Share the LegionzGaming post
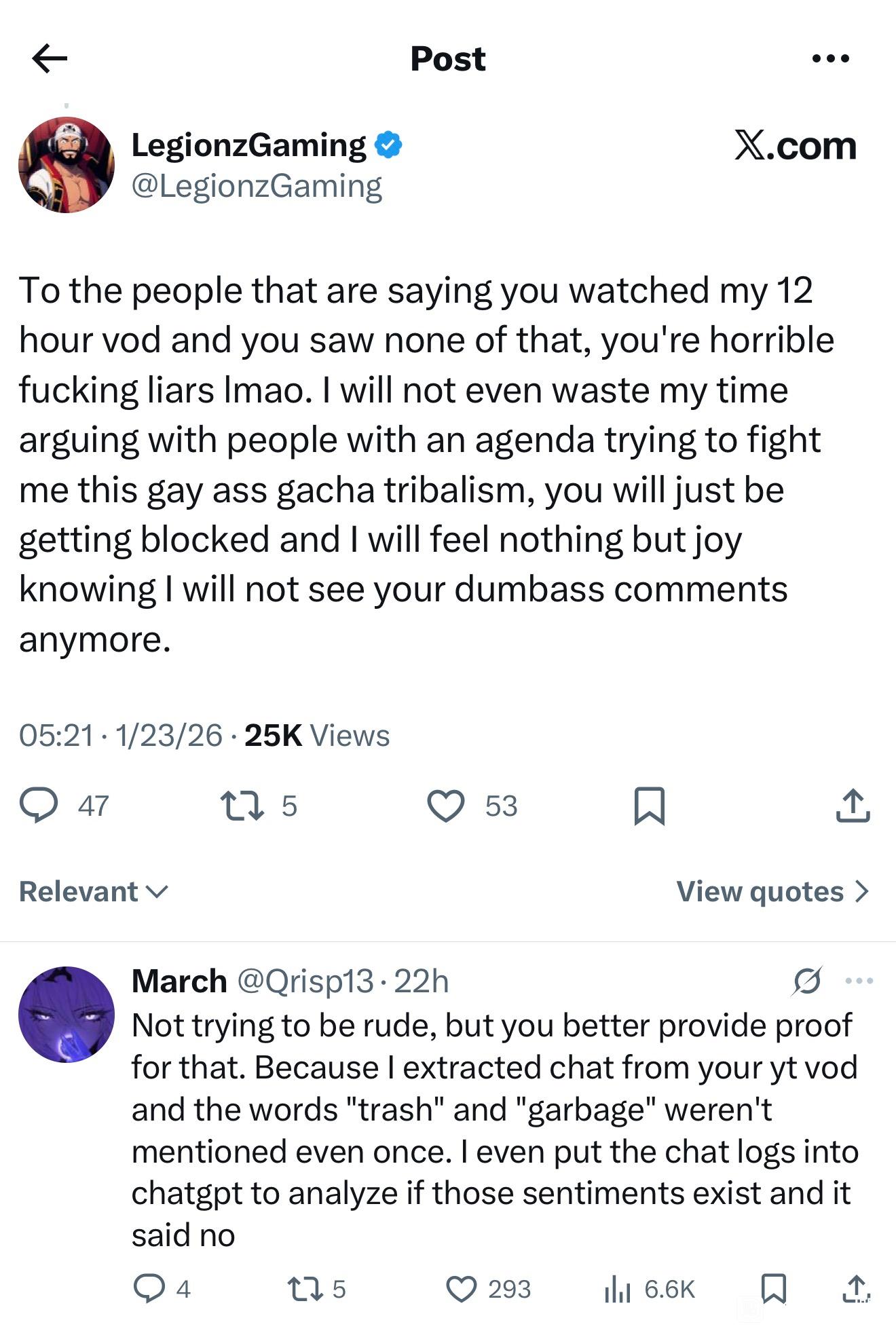896x1333 pixels. [853, 806]
